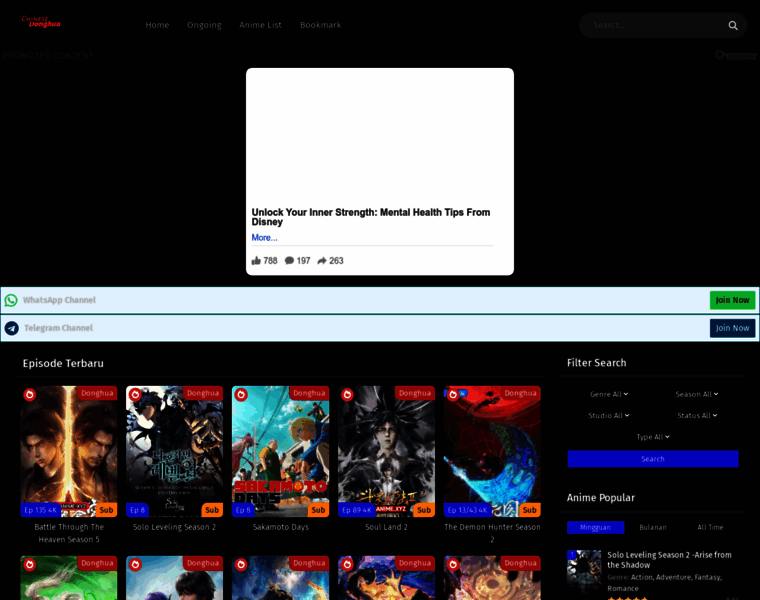The width and height of the screenshot is (760, 600).
Task: Join the WhatsApp Channel with Join Now
Action: [732, 300]
